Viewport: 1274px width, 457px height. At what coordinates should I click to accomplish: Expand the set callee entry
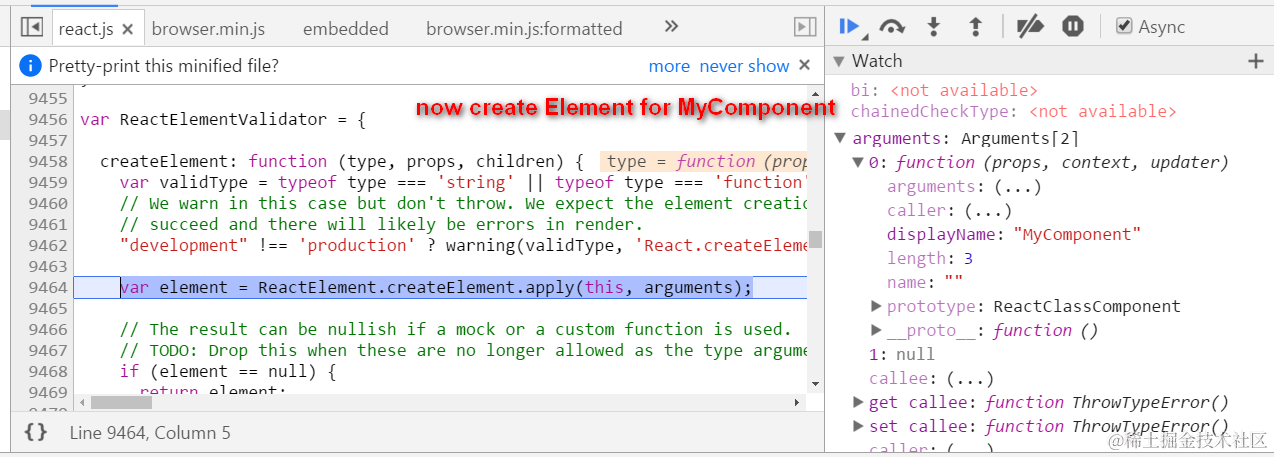click(x=858, y=426)
